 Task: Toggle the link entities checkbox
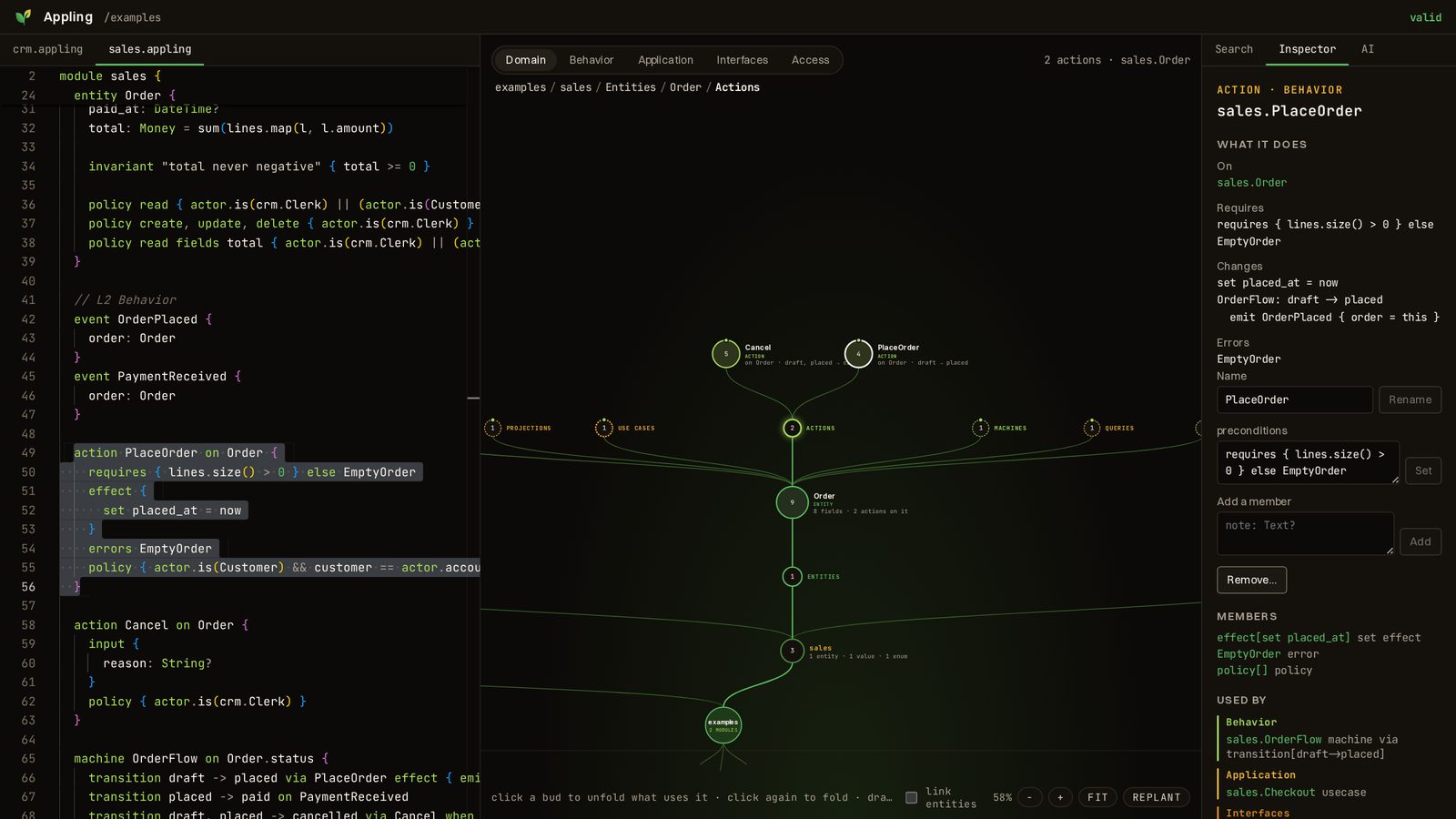911,797
